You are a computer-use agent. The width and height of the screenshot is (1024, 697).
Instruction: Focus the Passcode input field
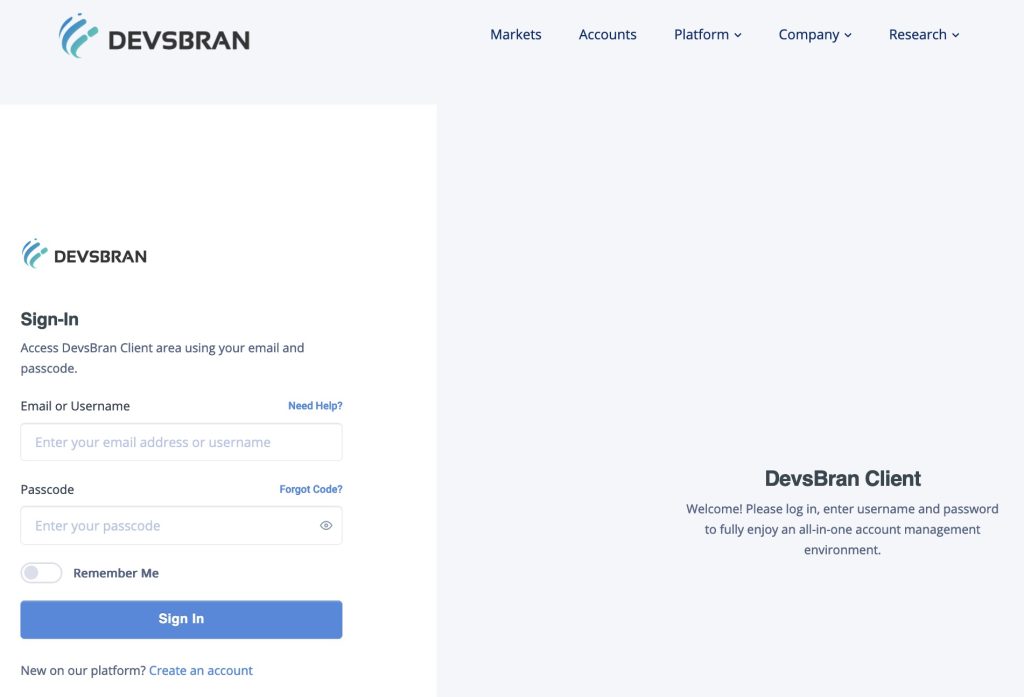pyautogui.click(x=182, y=526)
